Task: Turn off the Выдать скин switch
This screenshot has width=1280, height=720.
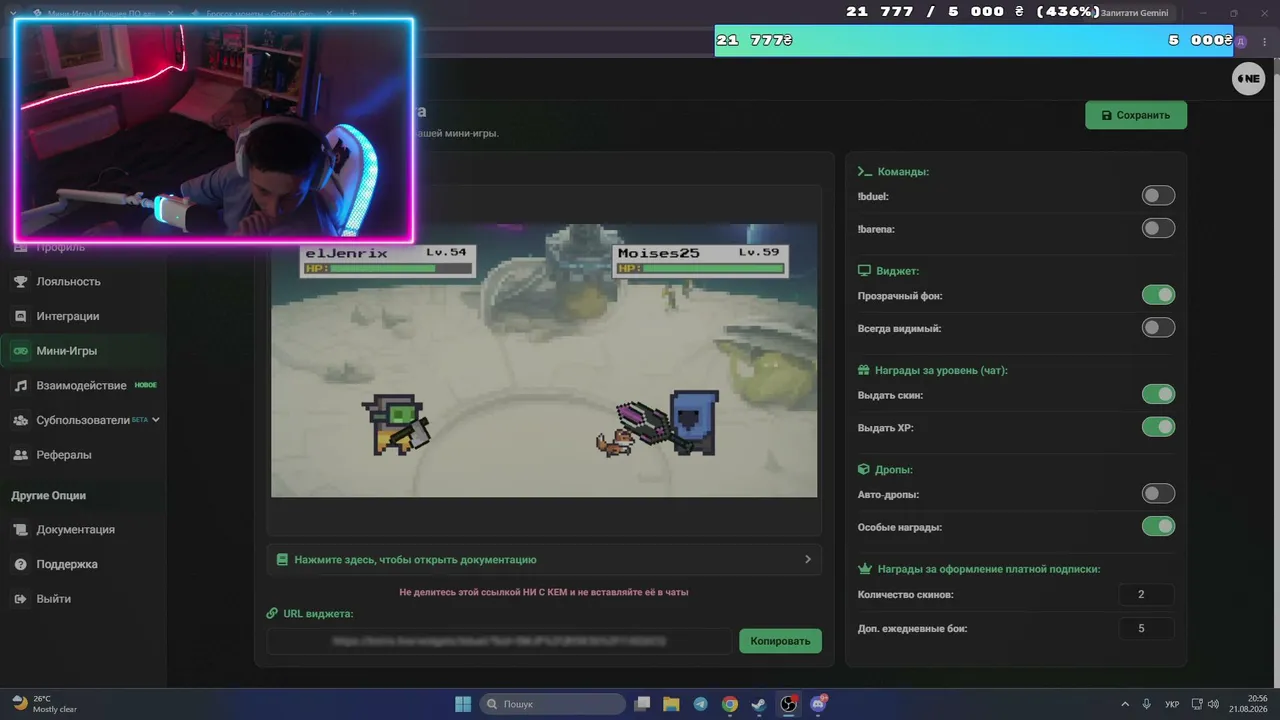Action: (x=1158, y=395)
